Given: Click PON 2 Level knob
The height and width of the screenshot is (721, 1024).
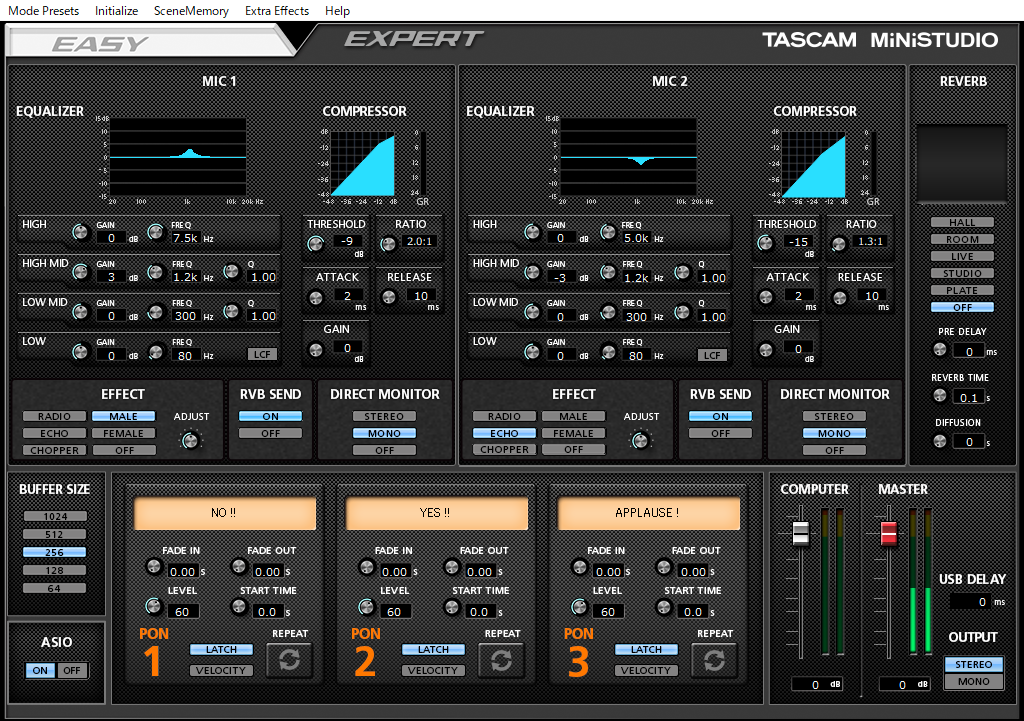Looking at the screenshot, I should [x=366, y=607].
